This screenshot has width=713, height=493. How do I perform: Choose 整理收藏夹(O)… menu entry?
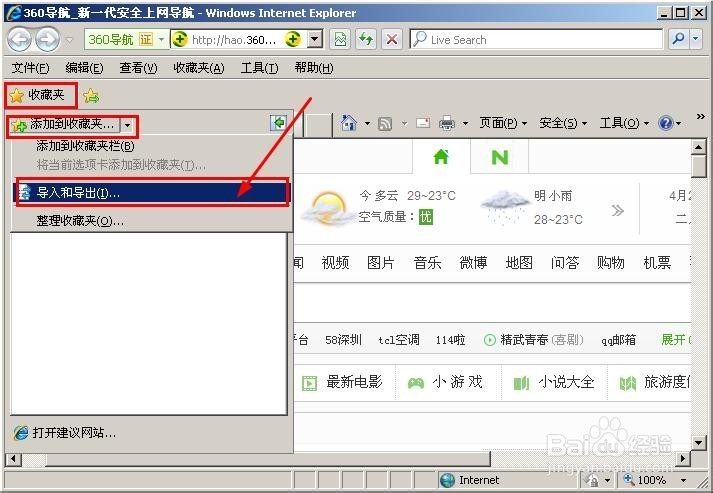[80, 221]
